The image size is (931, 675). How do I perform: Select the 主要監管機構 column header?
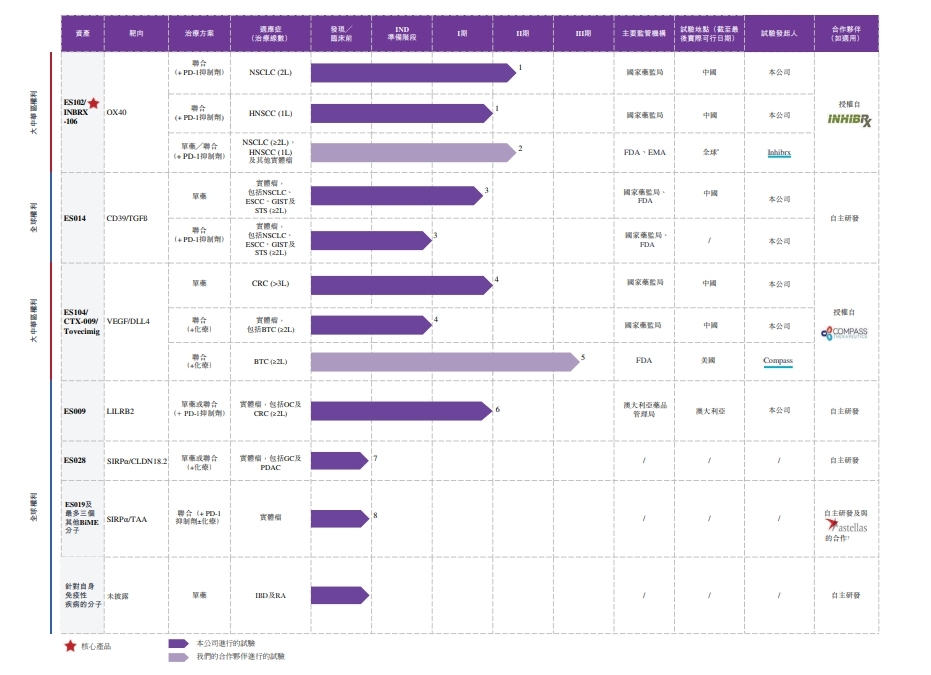point(644,33)
